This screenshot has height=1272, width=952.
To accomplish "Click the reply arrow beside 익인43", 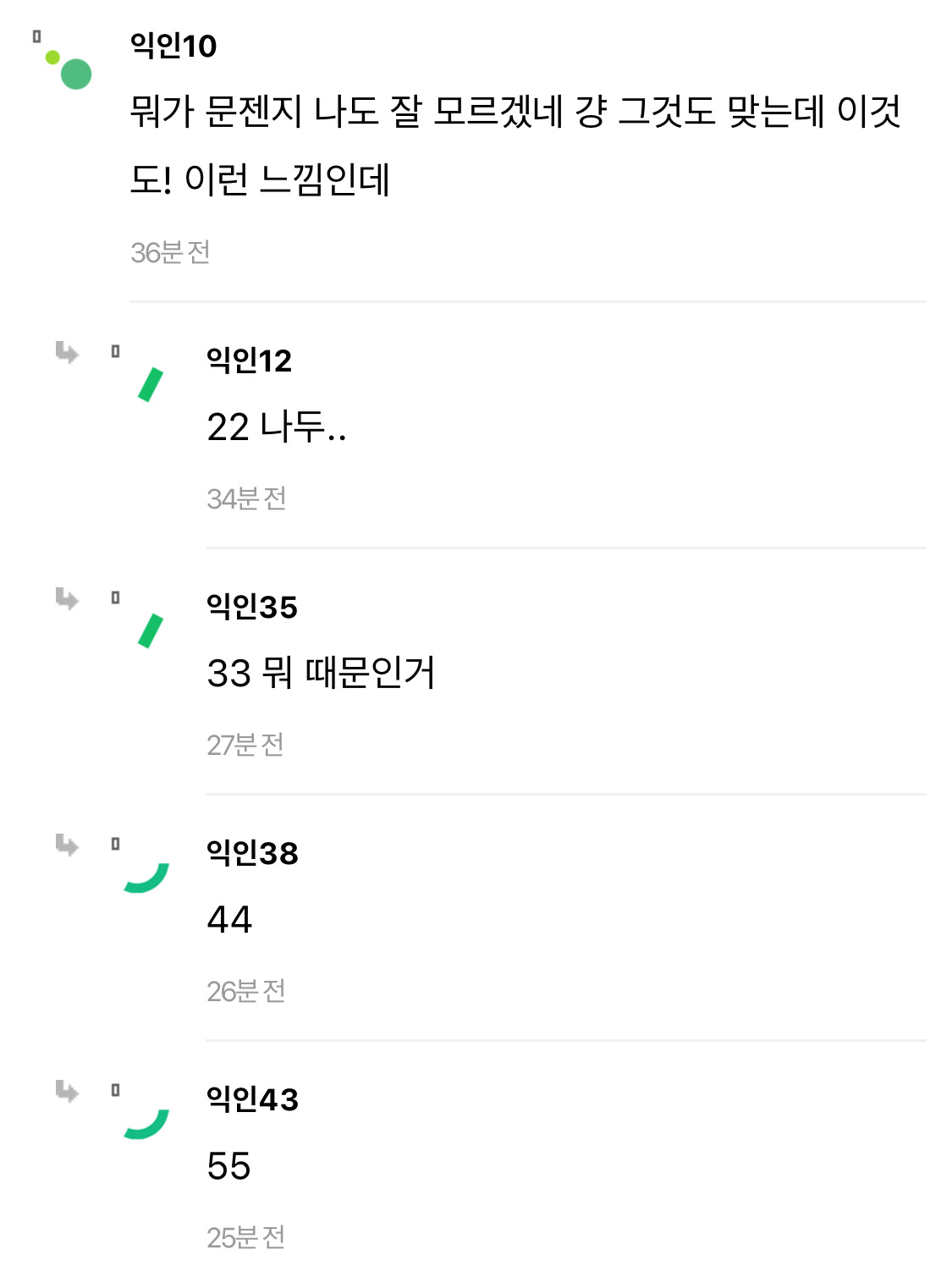I will 67,1091.
